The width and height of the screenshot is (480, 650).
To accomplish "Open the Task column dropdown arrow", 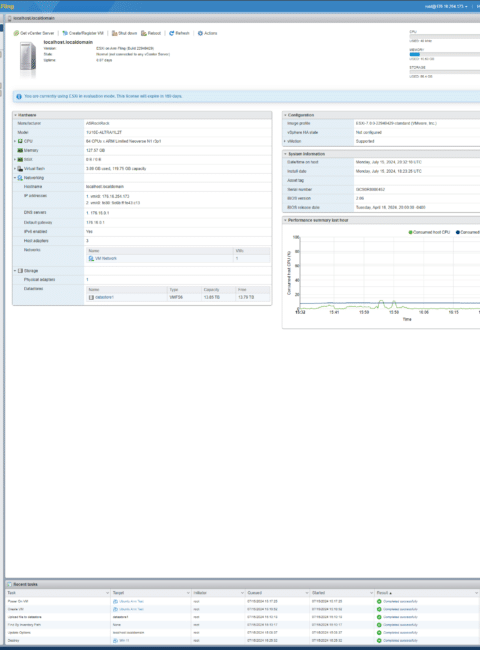I will (107, 593).
